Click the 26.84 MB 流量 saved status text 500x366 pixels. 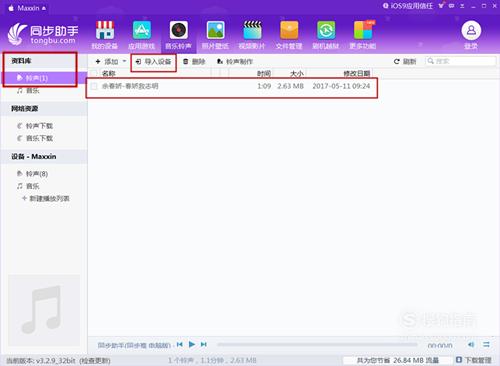(x=416, y=360)
